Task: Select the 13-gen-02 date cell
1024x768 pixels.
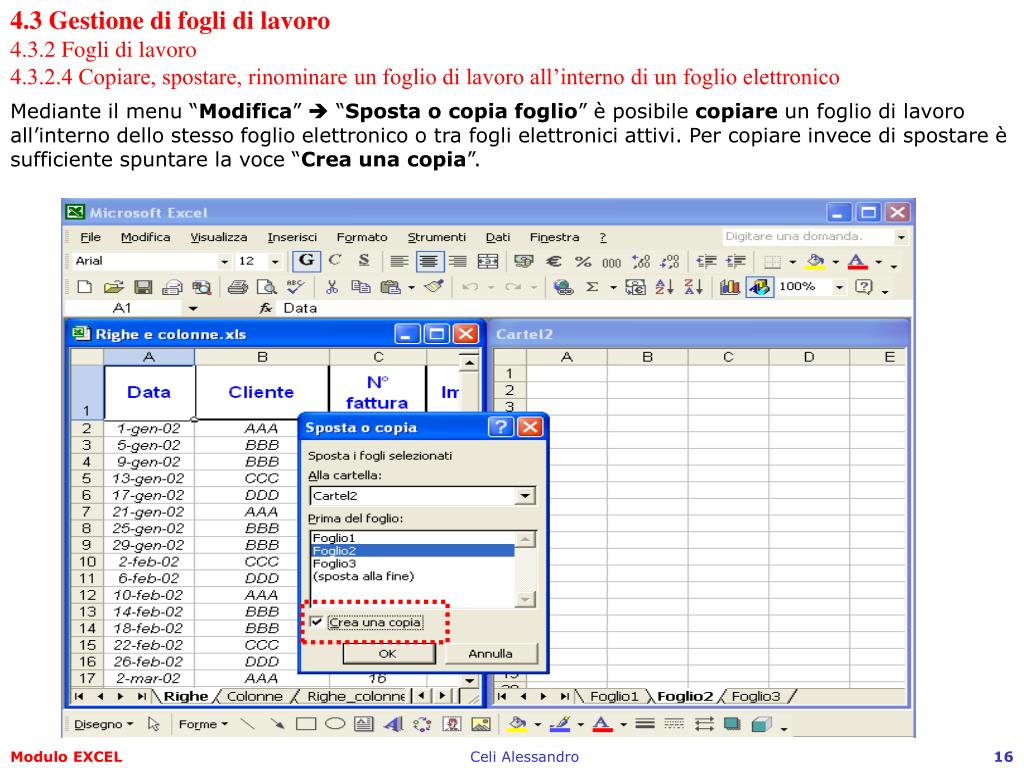Action: pos(149,479)
